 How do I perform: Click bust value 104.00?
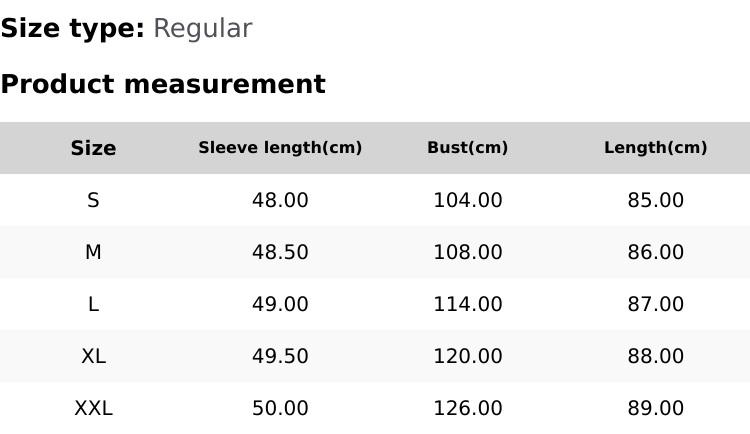[x=467, y=200]
